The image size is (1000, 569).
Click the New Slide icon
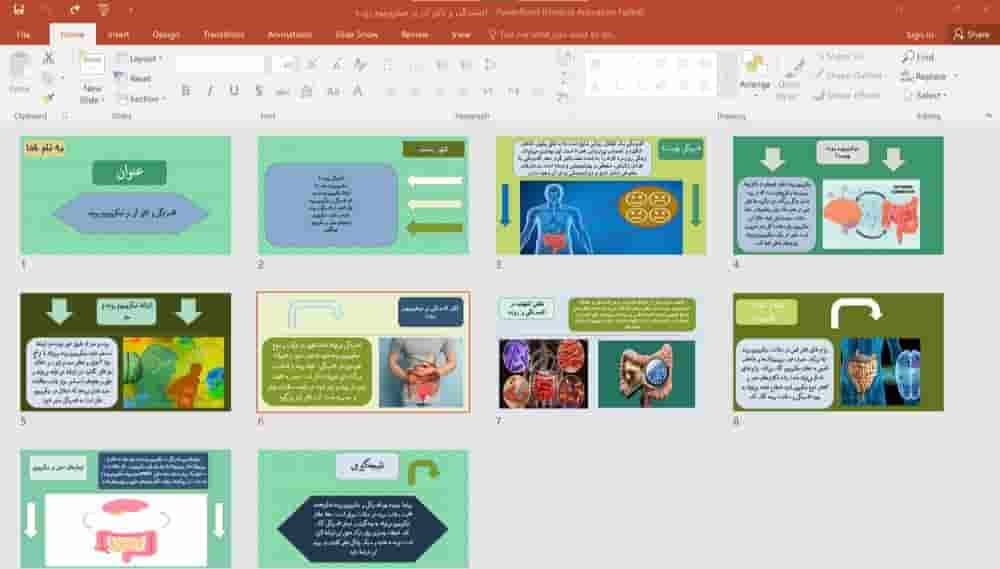(x=92, y=64)
